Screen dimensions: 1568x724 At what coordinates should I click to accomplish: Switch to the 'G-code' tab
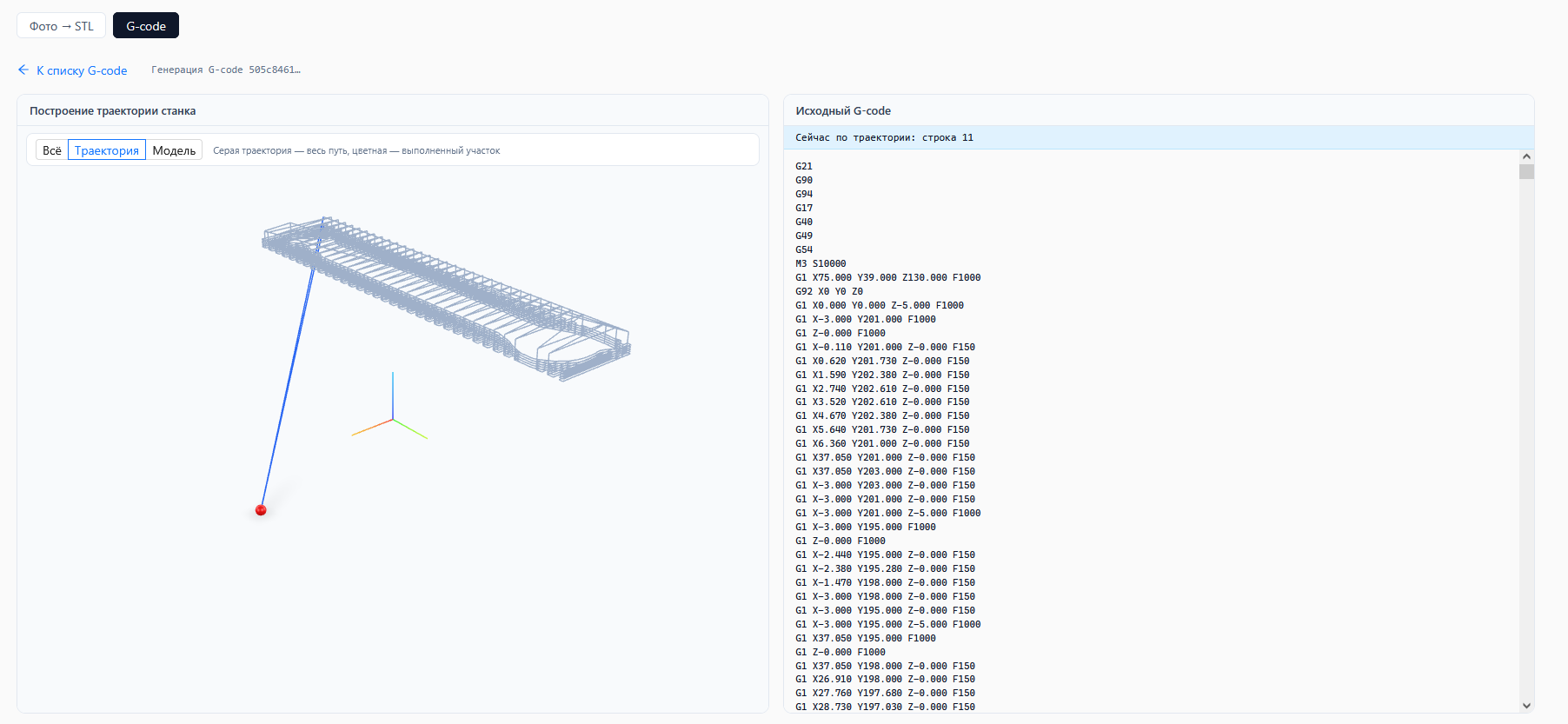pyautogui.click(x=146, y=26)
